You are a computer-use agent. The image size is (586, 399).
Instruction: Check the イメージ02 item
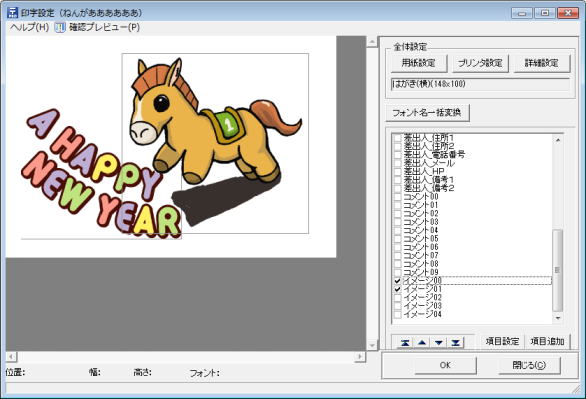click(398, 297)
